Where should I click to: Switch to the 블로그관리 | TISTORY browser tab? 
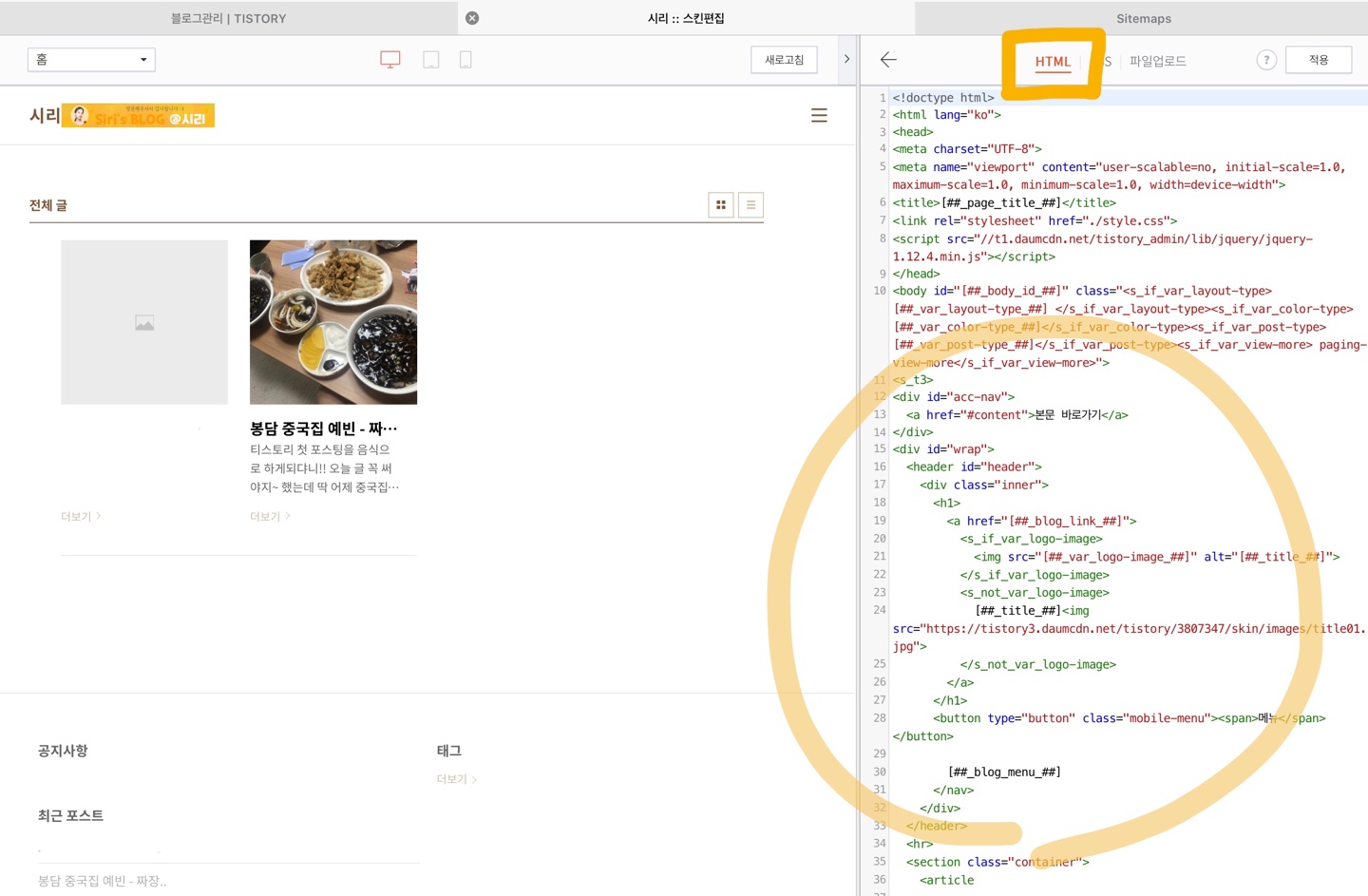pos(228,18)
